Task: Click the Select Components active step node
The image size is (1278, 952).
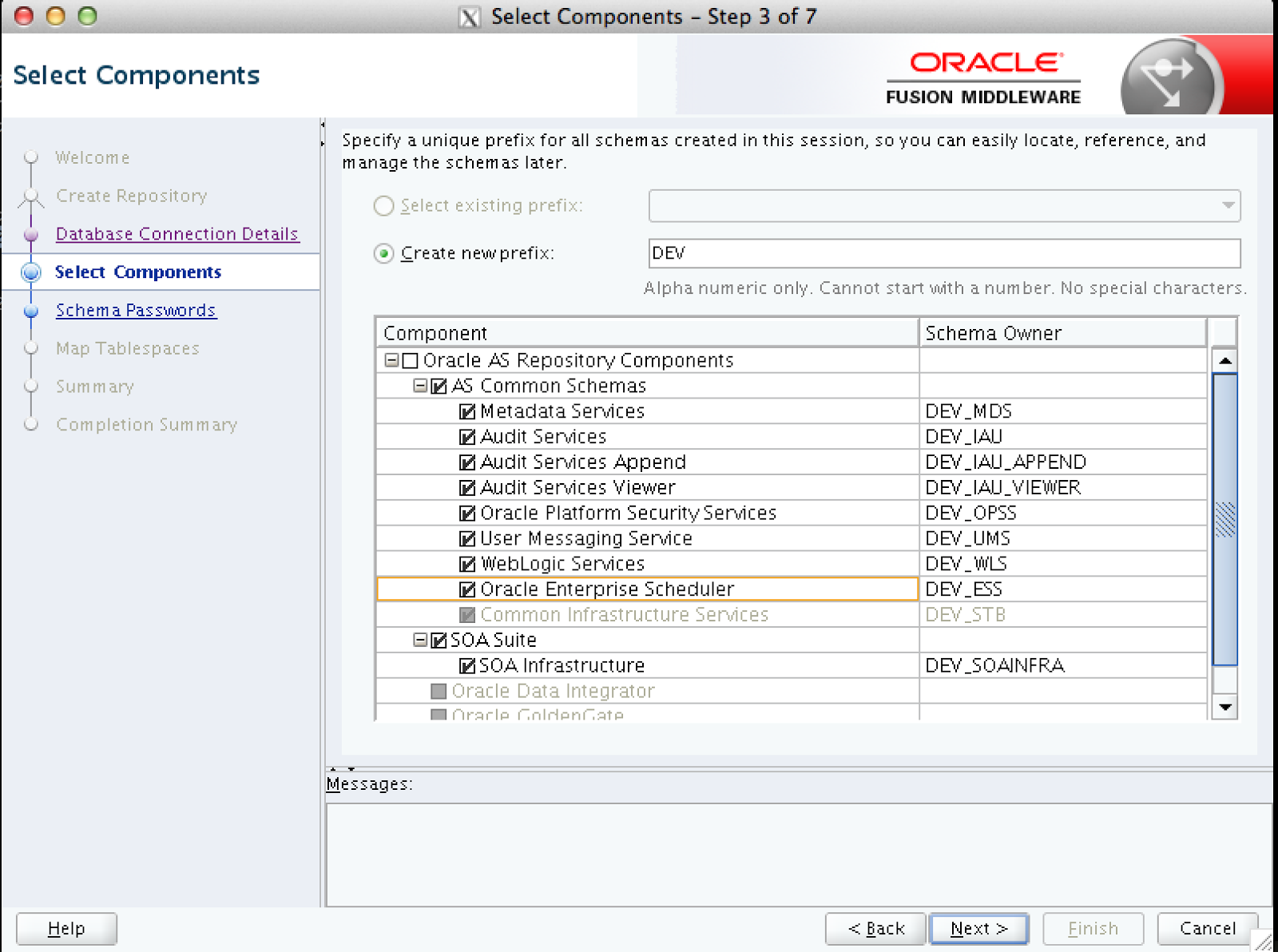Action: (31, 272)
